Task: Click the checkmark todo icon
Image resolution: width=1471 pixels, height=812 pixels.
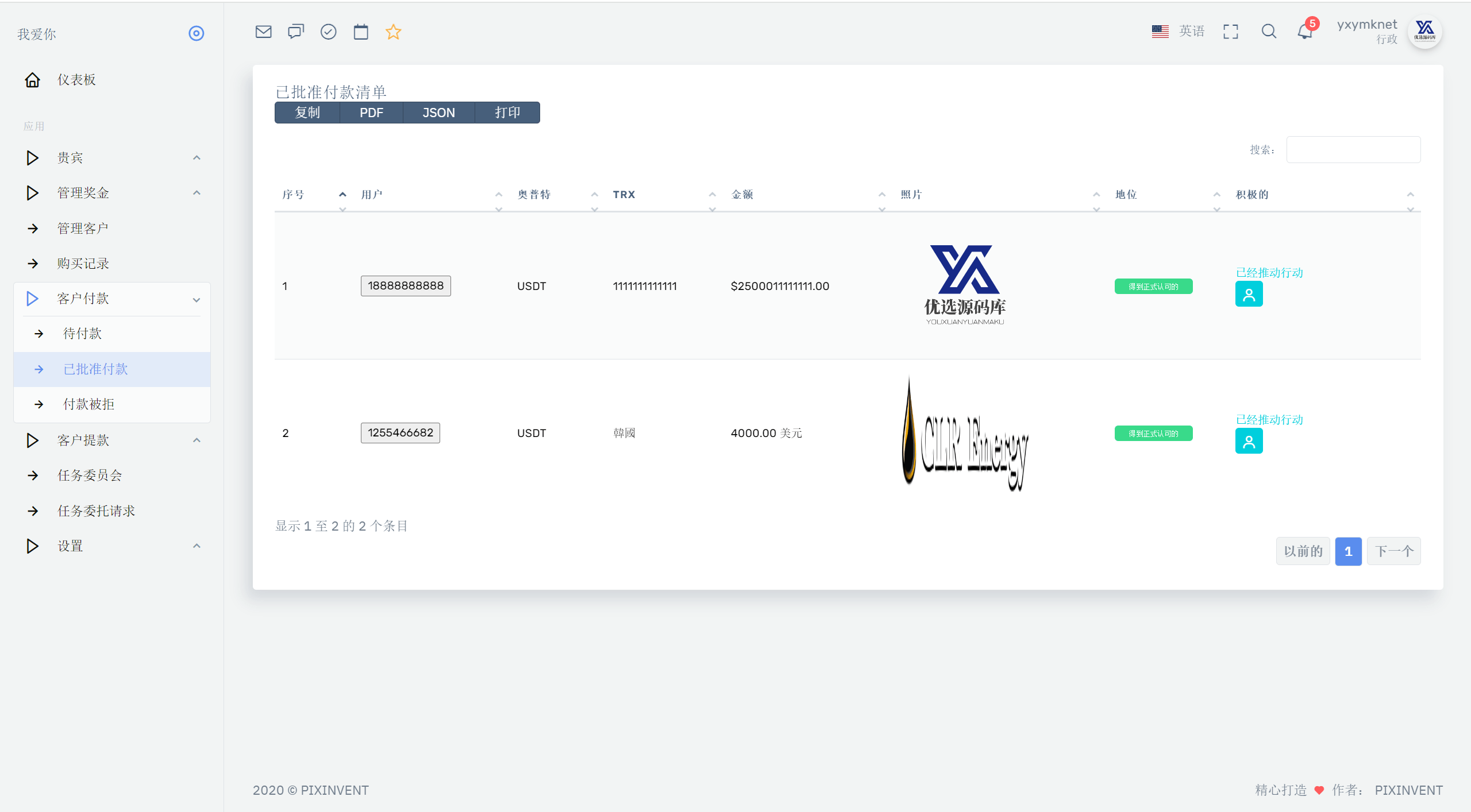Action: pyautogui.click(x=328, y=32)
